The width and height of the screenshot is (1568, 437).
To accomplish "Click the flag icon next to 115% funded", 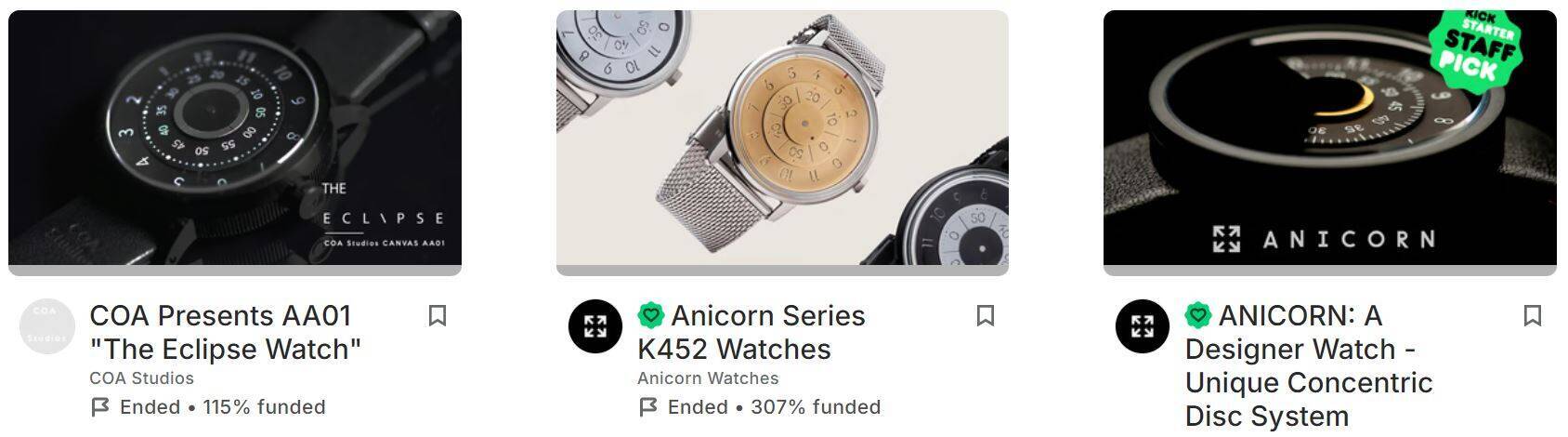I will tap(100, 407).
